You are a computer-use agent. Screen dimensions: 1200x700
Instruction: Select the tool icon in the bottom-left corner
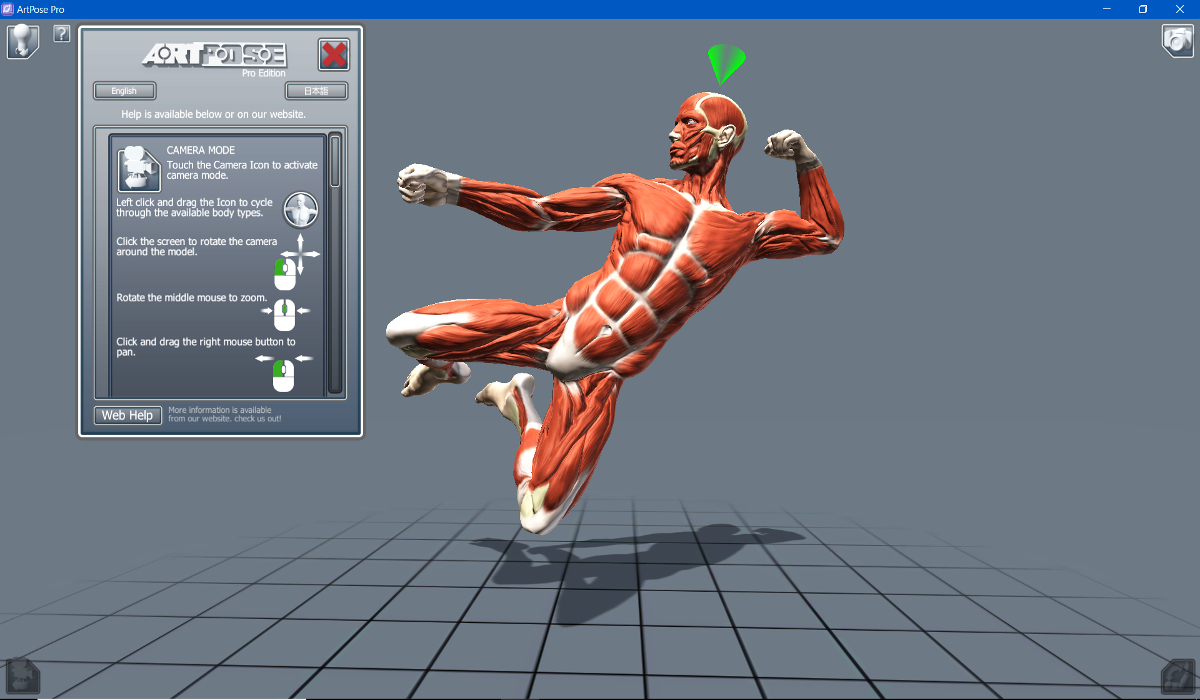22,678
